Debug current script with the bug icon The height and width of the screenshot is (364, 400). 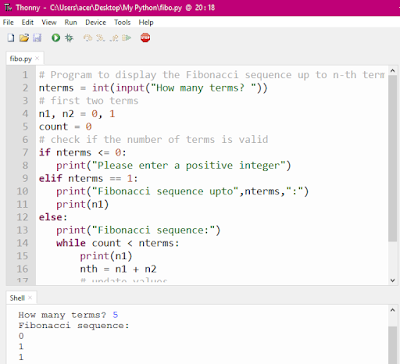[x=69, y=38]
